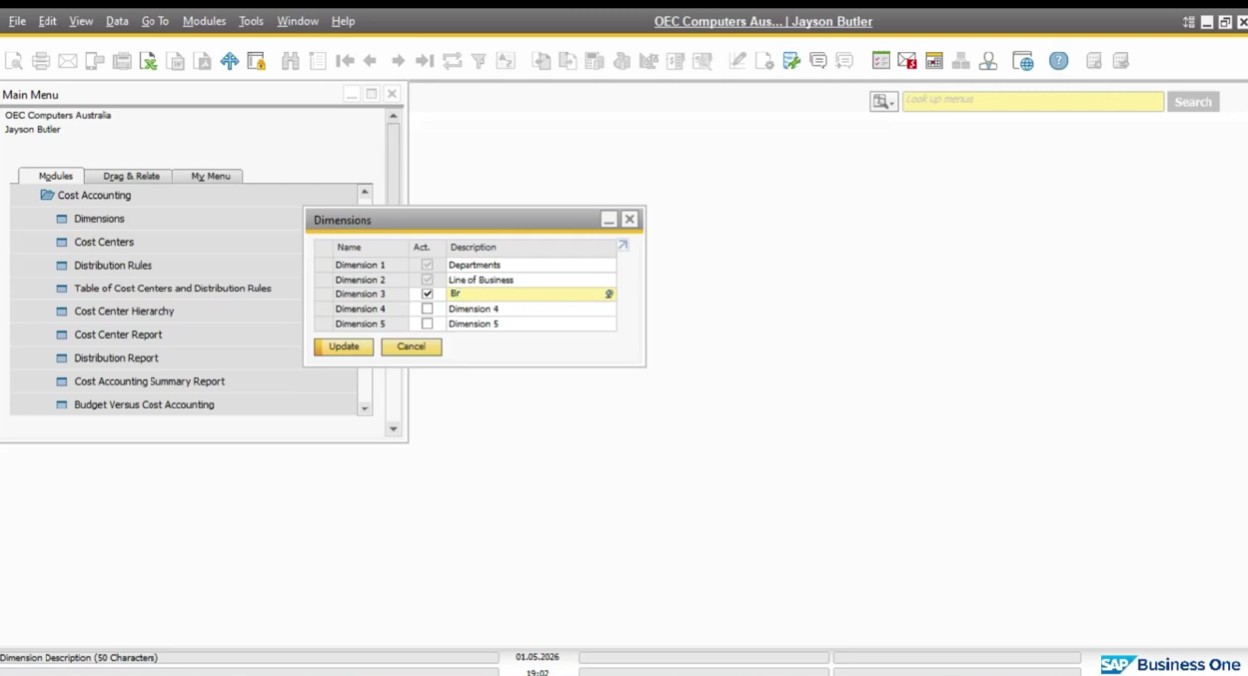This screenshot has height=676, width=1248.
Task: Click the green Layout Designer pencil icon
Action: pyautogui.click(x=792, y=61)
